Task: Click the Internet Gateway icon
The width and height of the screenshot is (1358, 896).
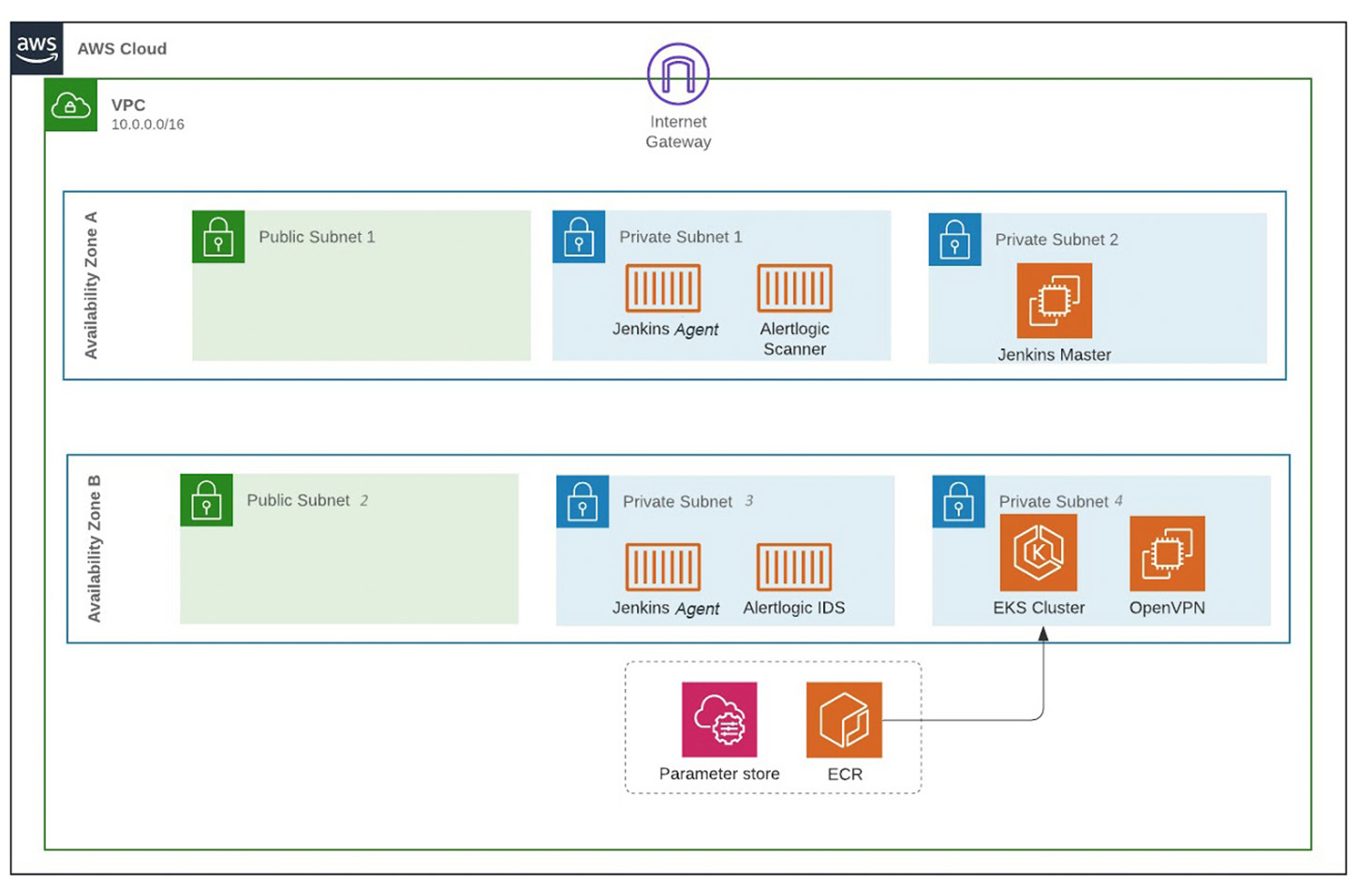Action: click(678, 74)
